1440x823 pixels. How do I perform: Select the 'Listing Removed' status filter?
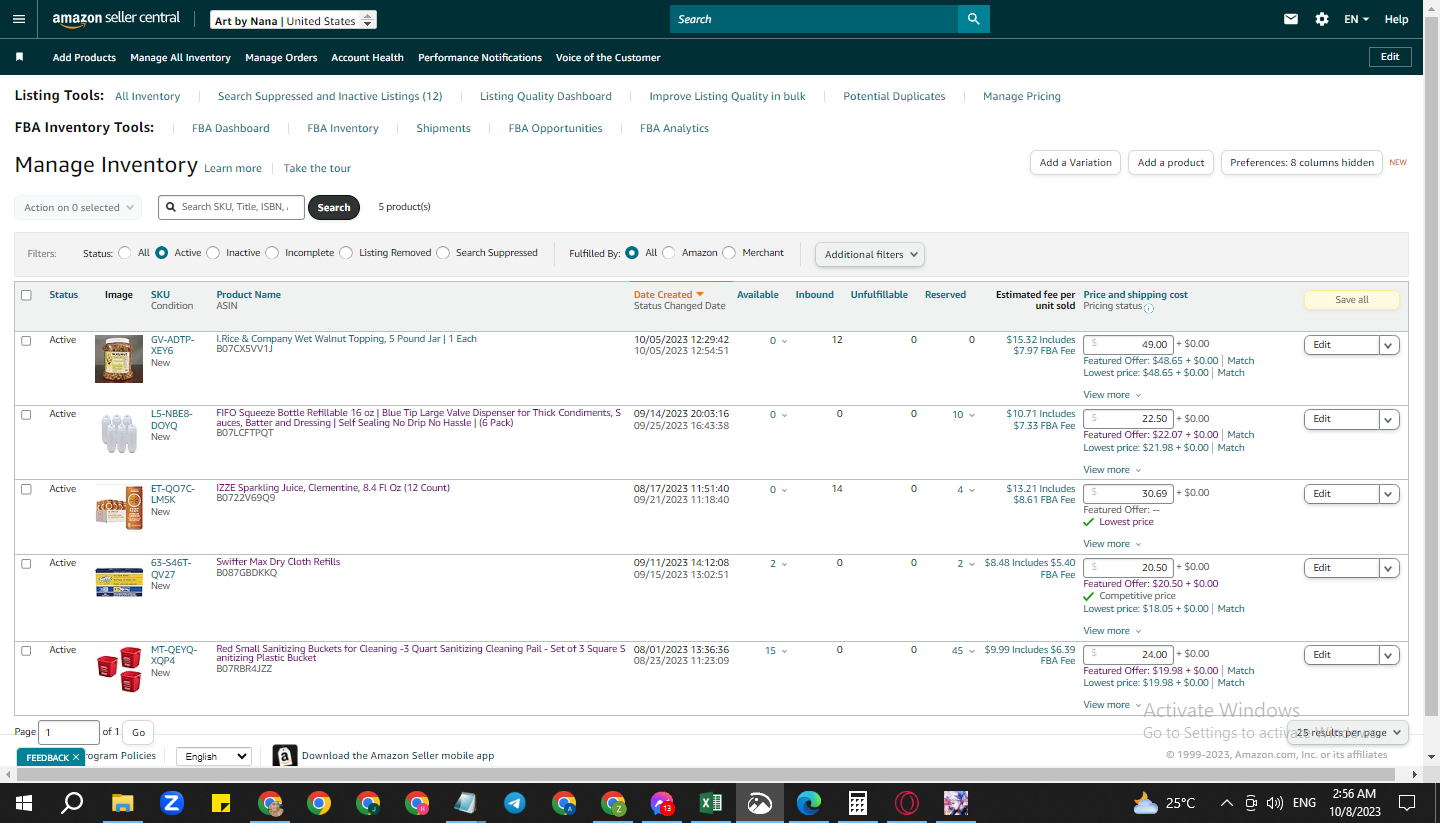(346, 253)
